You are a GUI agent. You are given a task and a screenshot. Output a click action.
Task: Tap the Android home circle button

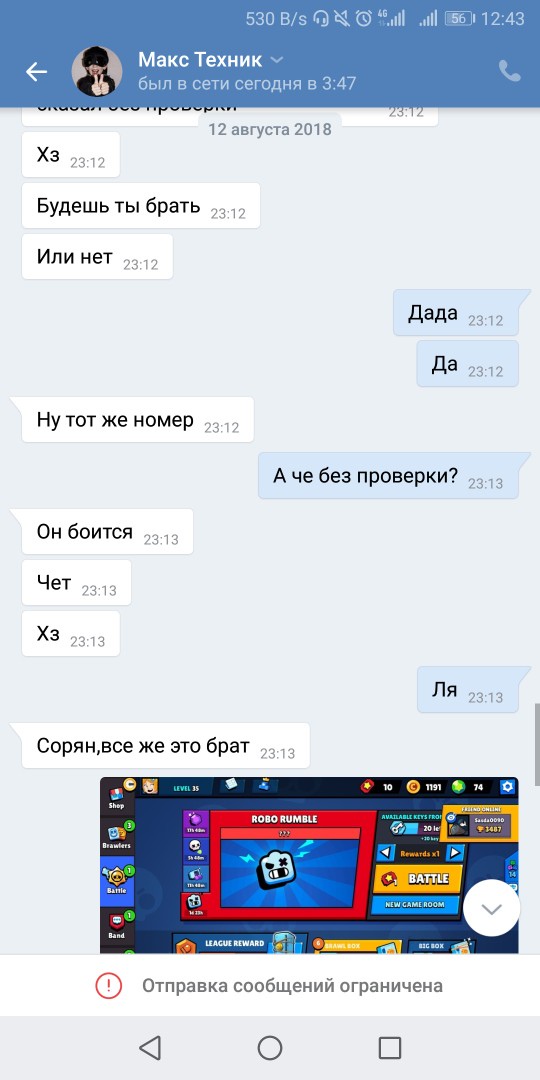(x=270, y=1048)
